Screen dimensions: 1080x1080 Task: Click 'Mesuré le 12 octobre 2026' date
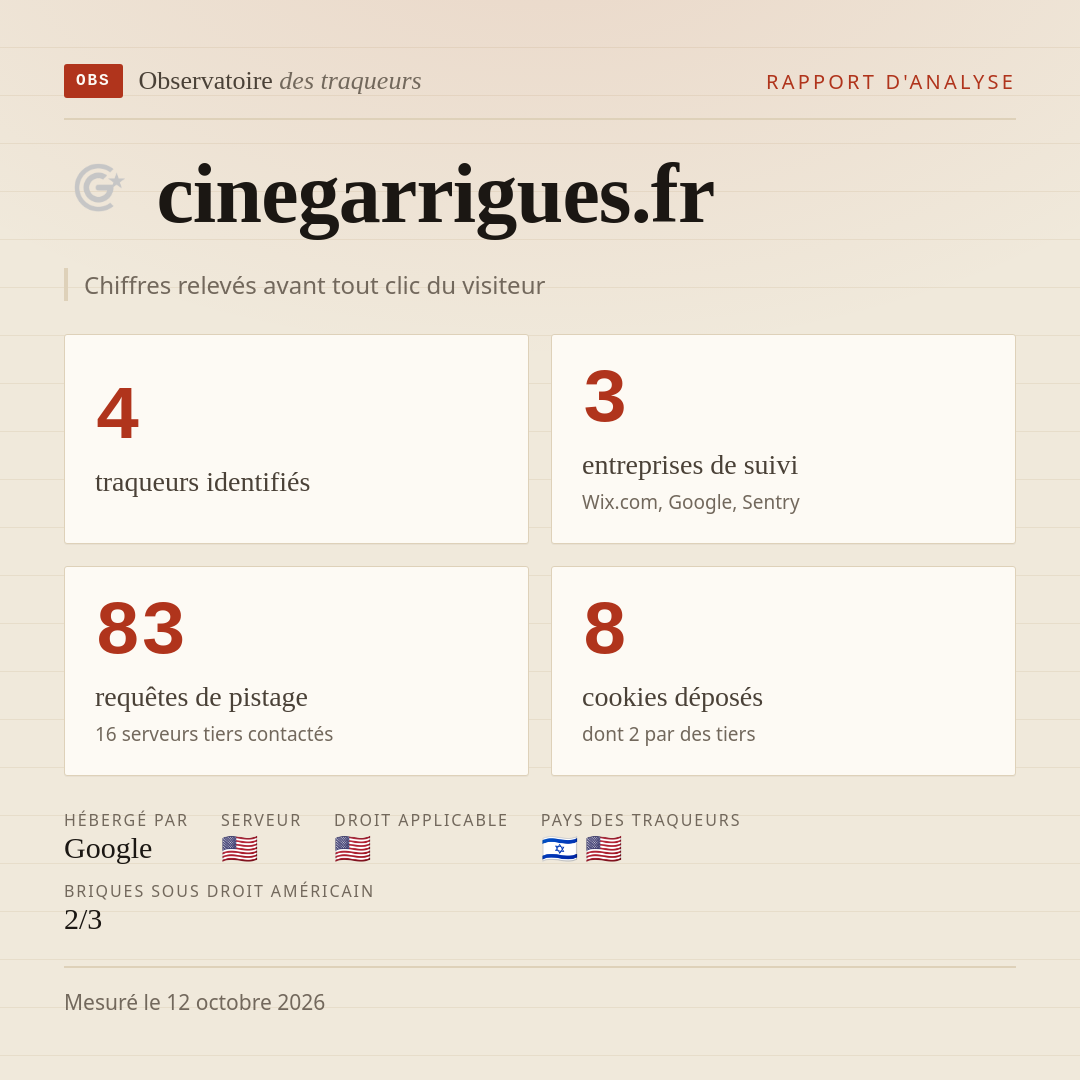click(x=194, y=1002)
